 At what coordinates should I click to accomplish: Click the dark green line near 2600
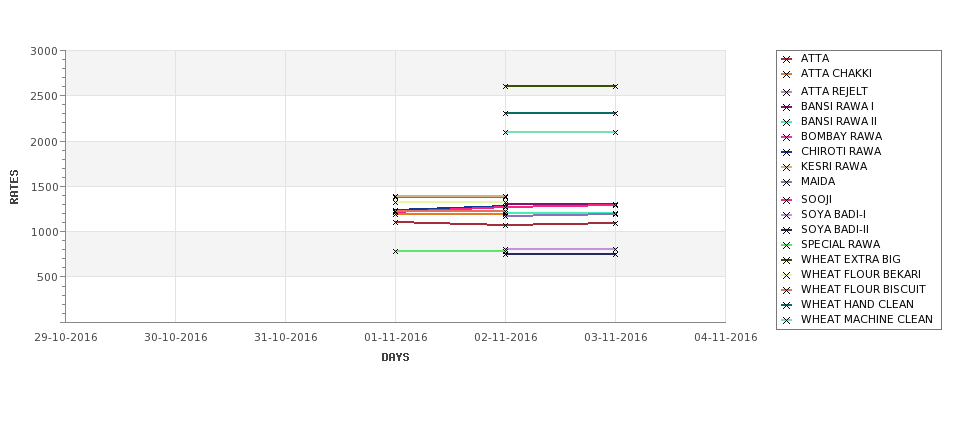560,86
